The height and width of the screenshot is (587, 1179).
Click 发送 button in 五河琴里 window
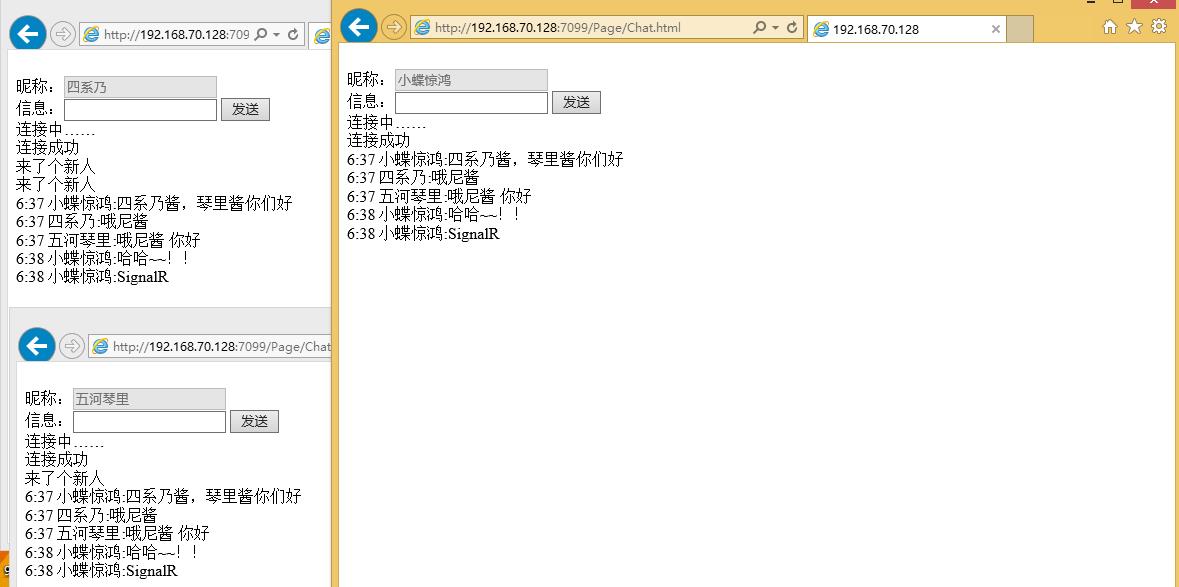click(x=254, y=421)
